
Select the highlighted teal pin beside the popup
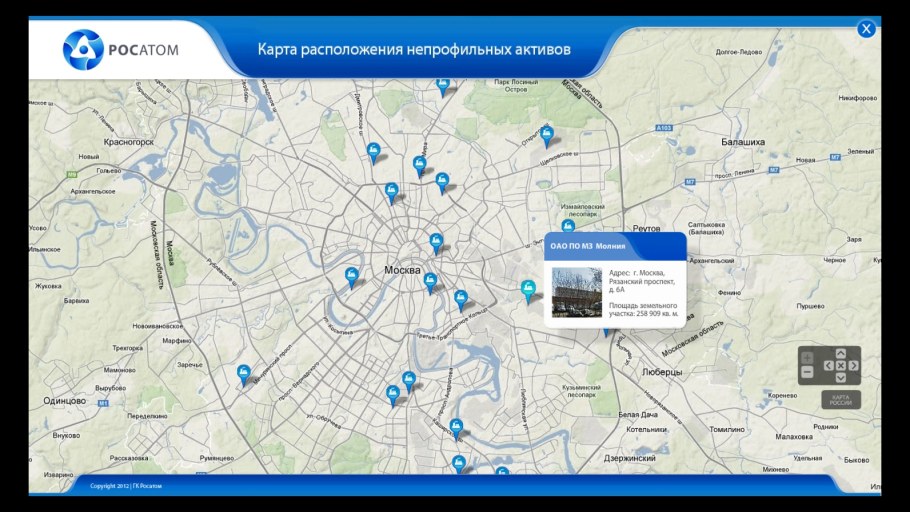coord(528,290)
